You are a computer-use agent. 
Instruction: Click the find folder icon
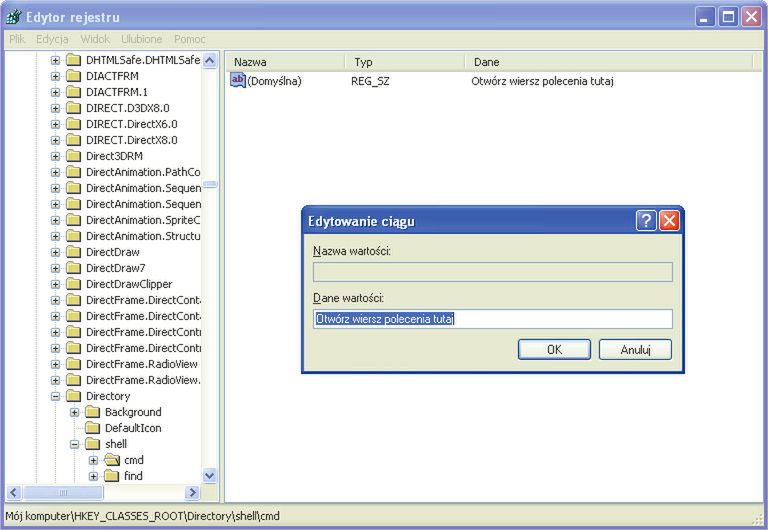pyautogui.click(x=111, y=476)
